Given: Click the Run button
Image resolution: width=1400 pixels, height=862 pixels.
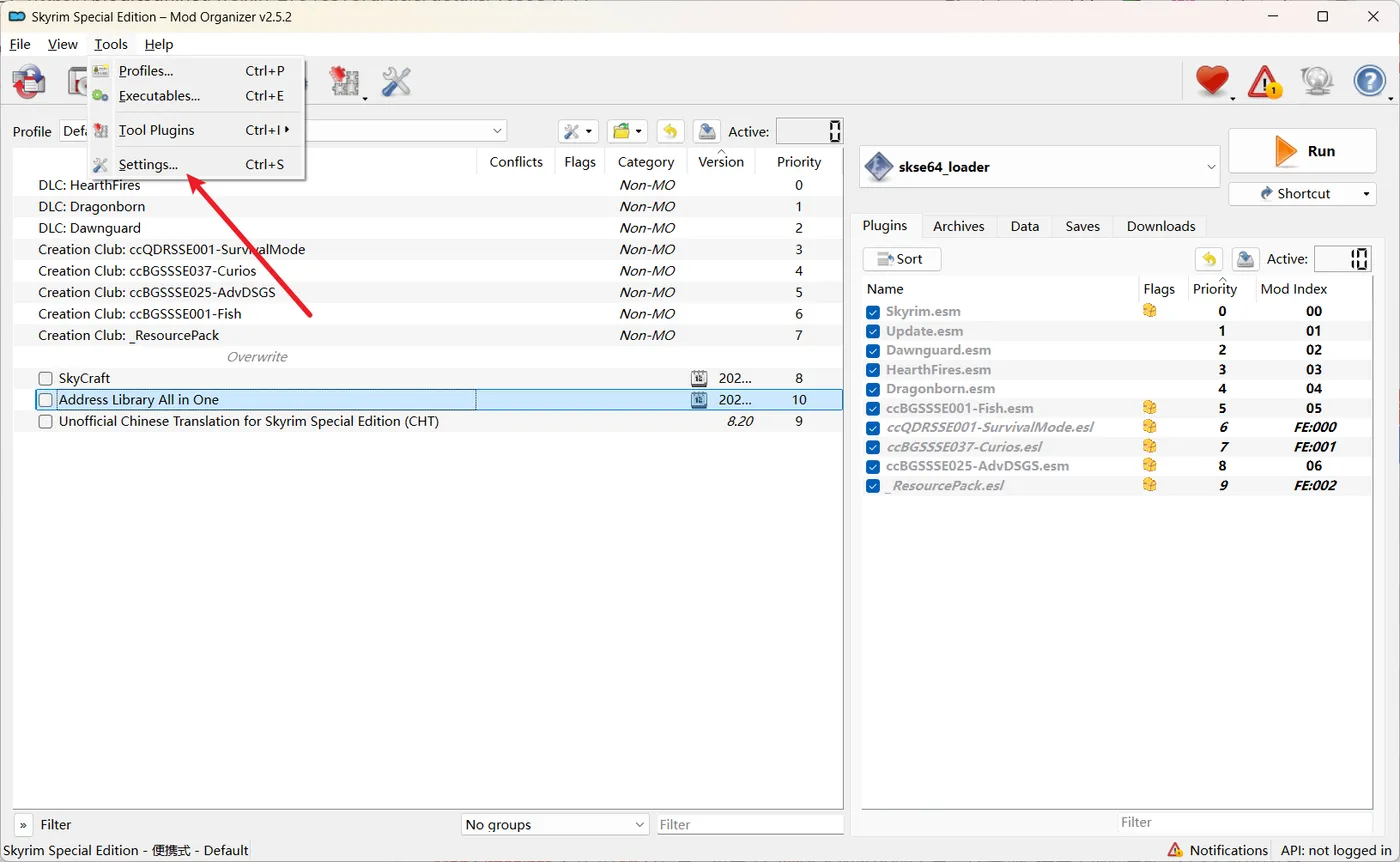Looking at the screenshot, I should [x=1303, y=151].
